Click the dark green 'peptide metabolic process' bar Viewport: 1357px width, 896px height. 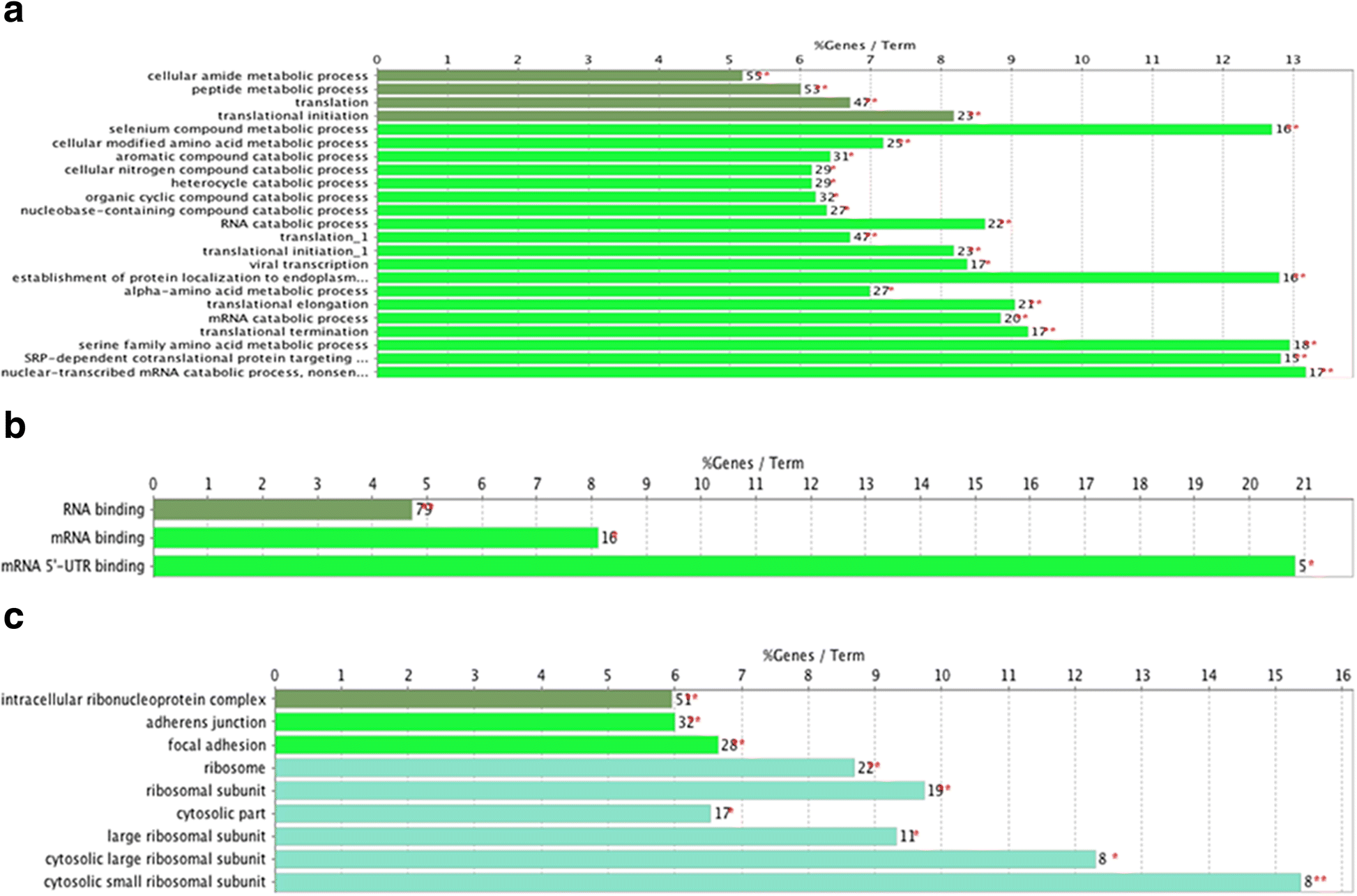tap(589, 89)
